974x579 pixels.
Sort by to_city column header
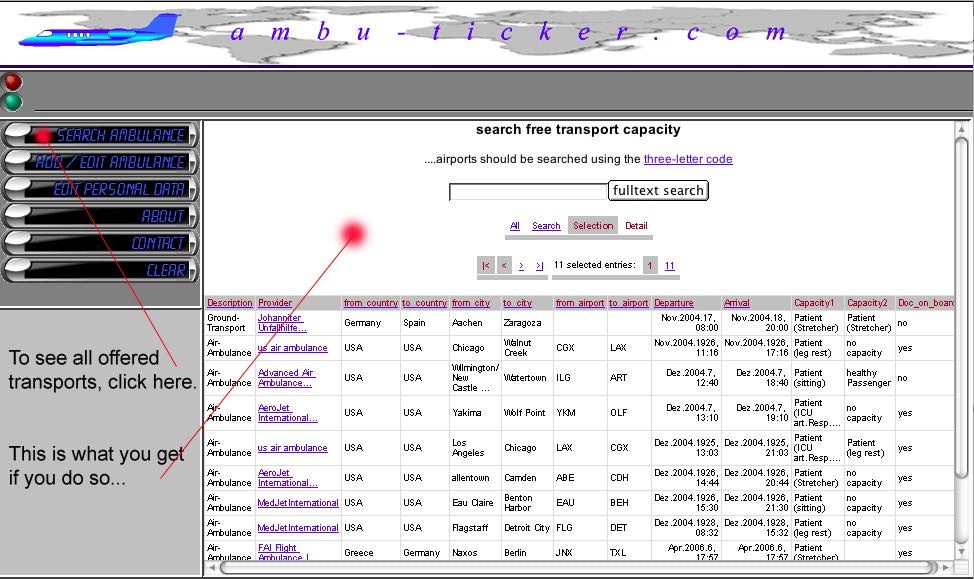coord(517,303)
